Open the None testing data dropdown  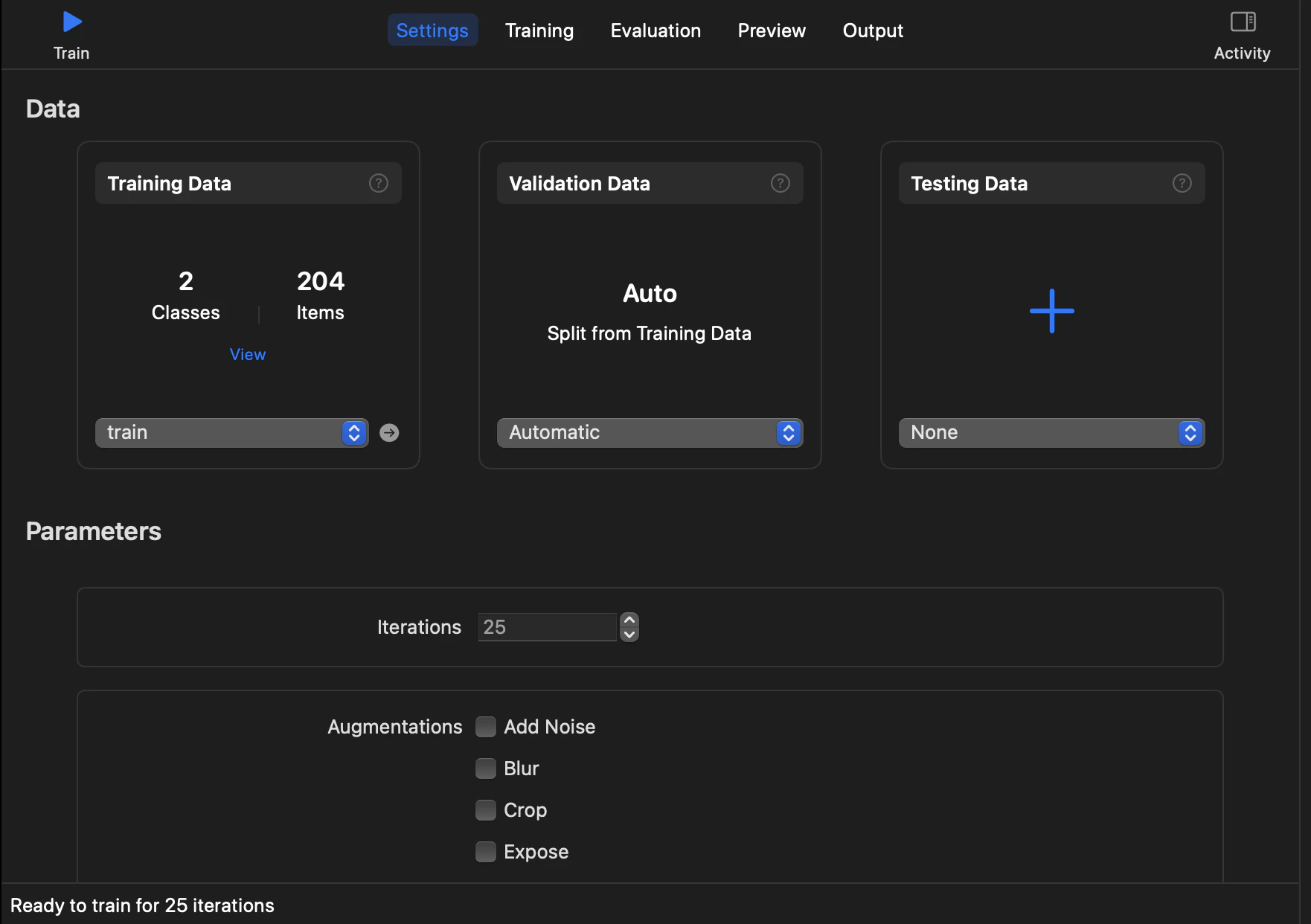tap(1051, 433)
